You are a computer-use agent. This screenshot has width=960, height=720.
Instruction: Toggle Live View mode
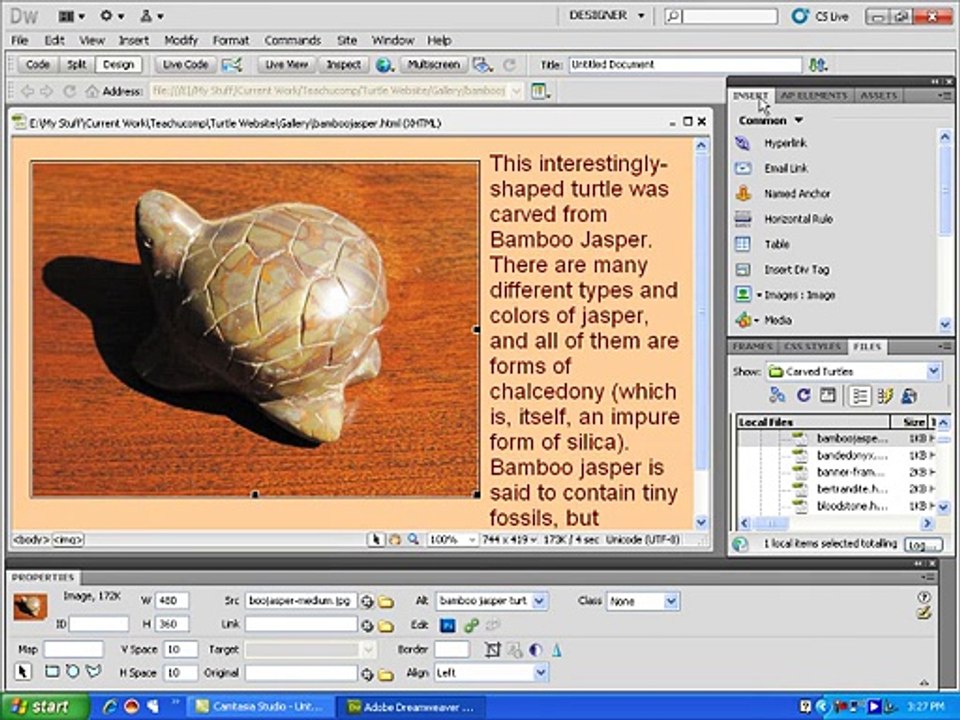tap(285, 65)
